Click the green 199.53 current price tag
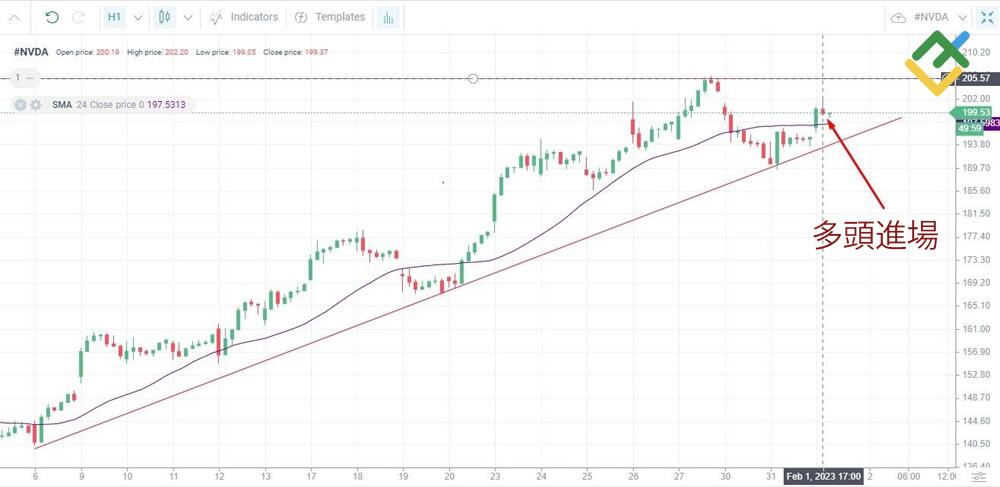 pyautogui.click(x=971, y=113)
